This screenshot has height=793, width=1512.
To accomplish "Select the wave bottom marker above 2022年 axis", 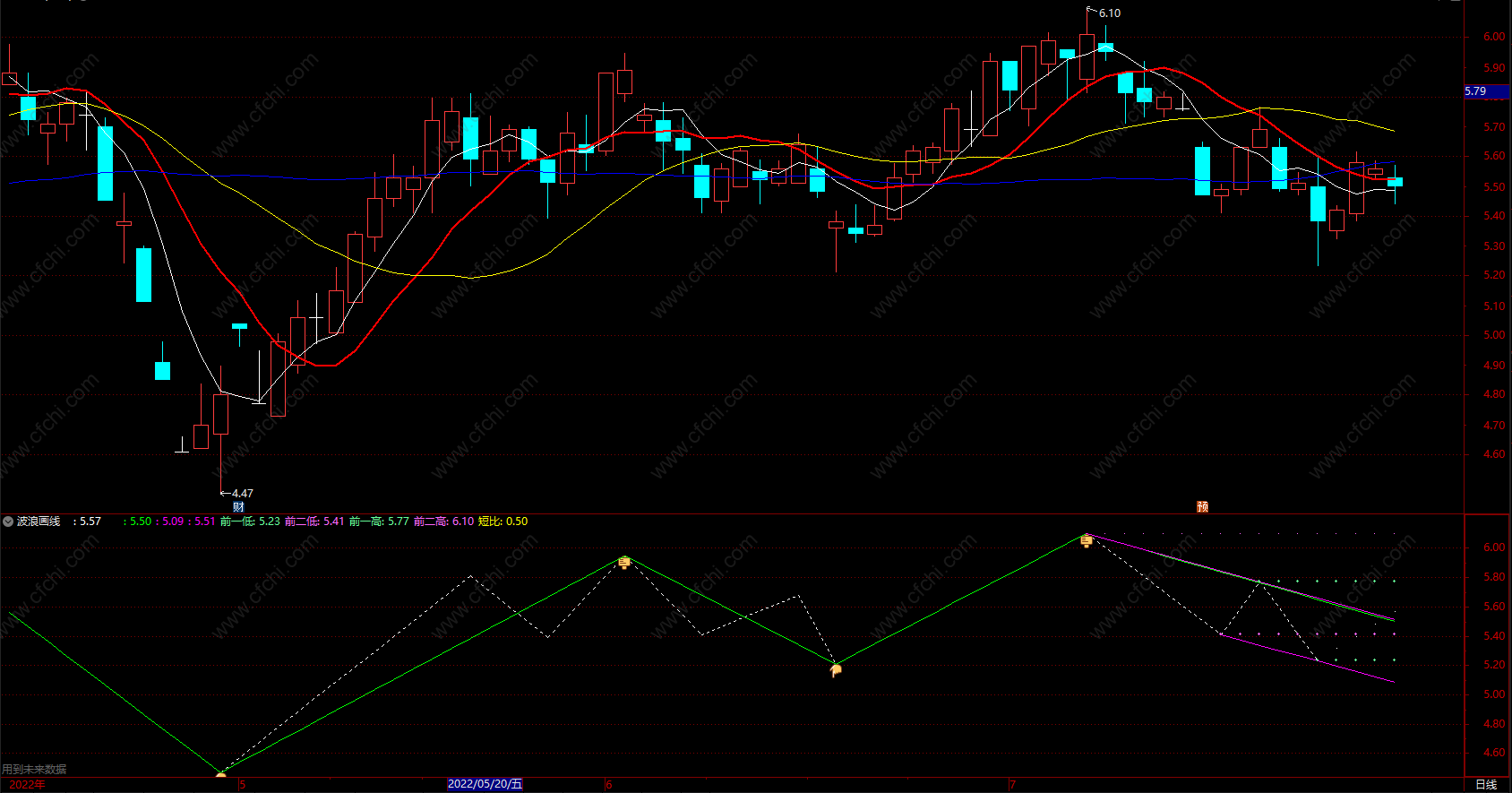I will coord(221,773).
